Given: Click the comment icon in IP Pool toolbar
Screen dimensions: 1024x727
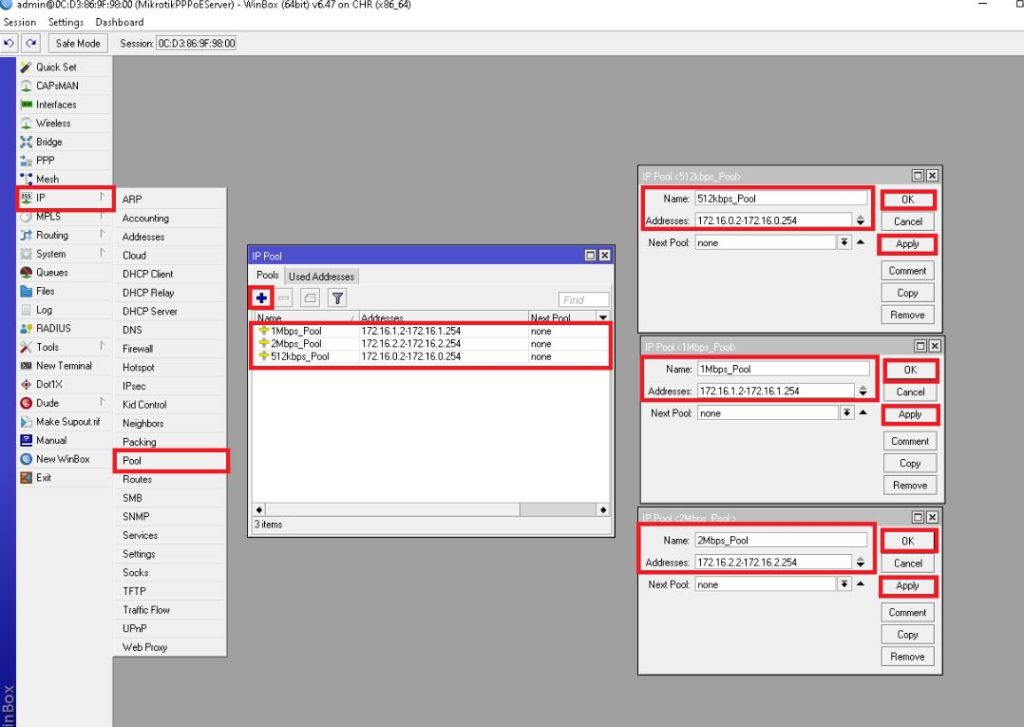Looking at the screenshot, I should point(310,299).
